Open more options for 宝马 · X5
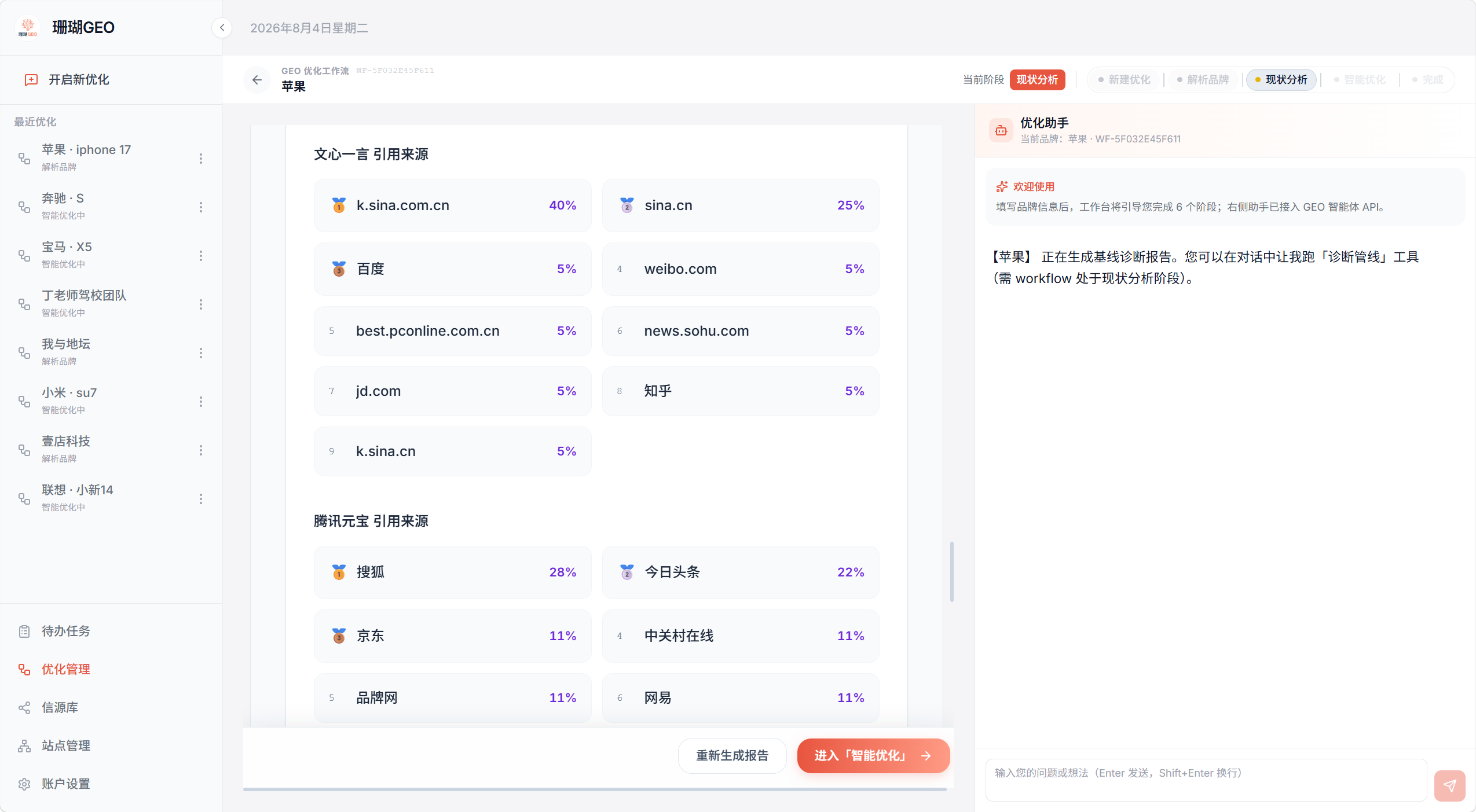1476x812 pixels. (201, 255)
